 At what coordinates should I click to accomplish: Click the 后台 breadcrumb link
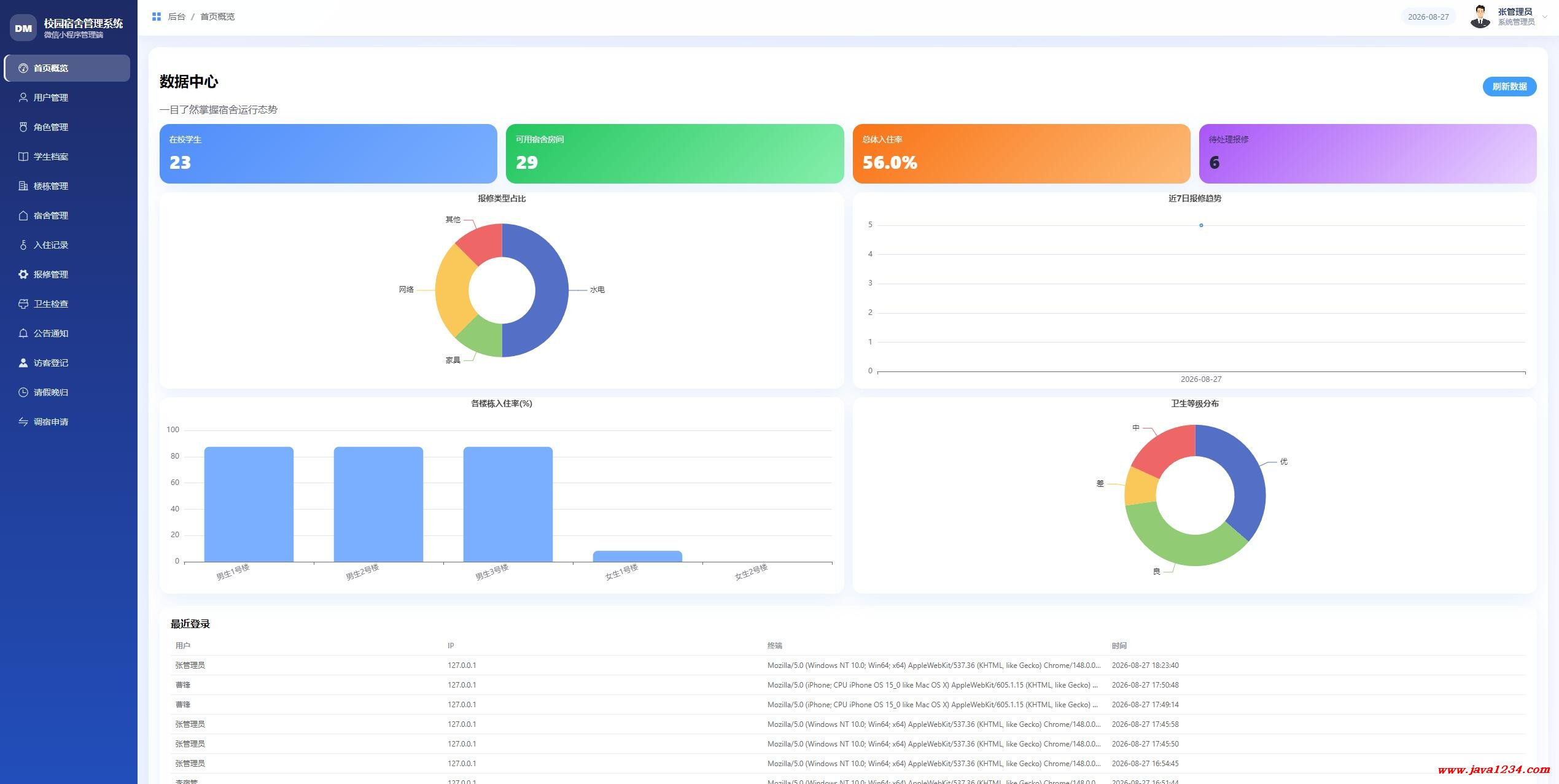tap(177, 17)
